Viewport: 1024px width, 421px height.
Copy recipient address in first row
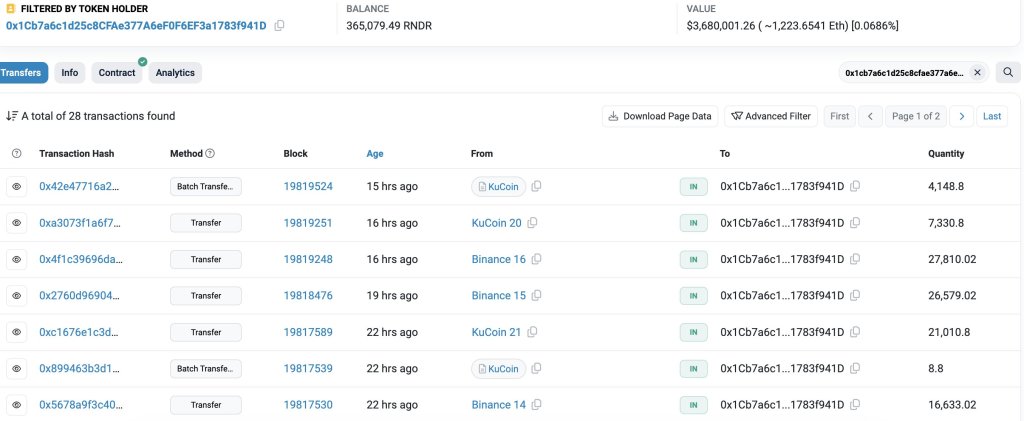click(x=855, y=187)
